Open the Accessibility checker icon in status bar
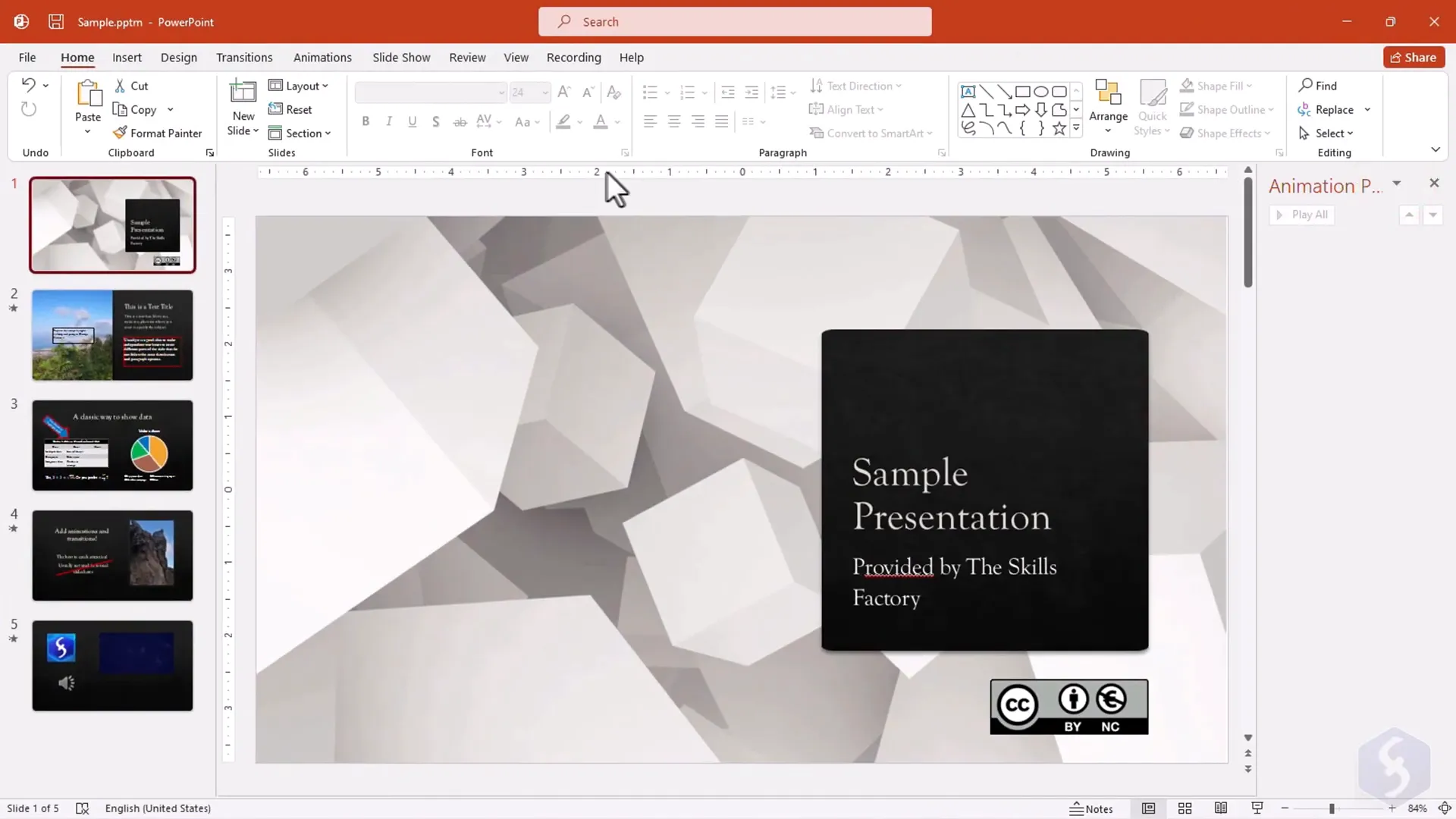Viewport: 1456px width, 819px height. (x=83, y=808)
